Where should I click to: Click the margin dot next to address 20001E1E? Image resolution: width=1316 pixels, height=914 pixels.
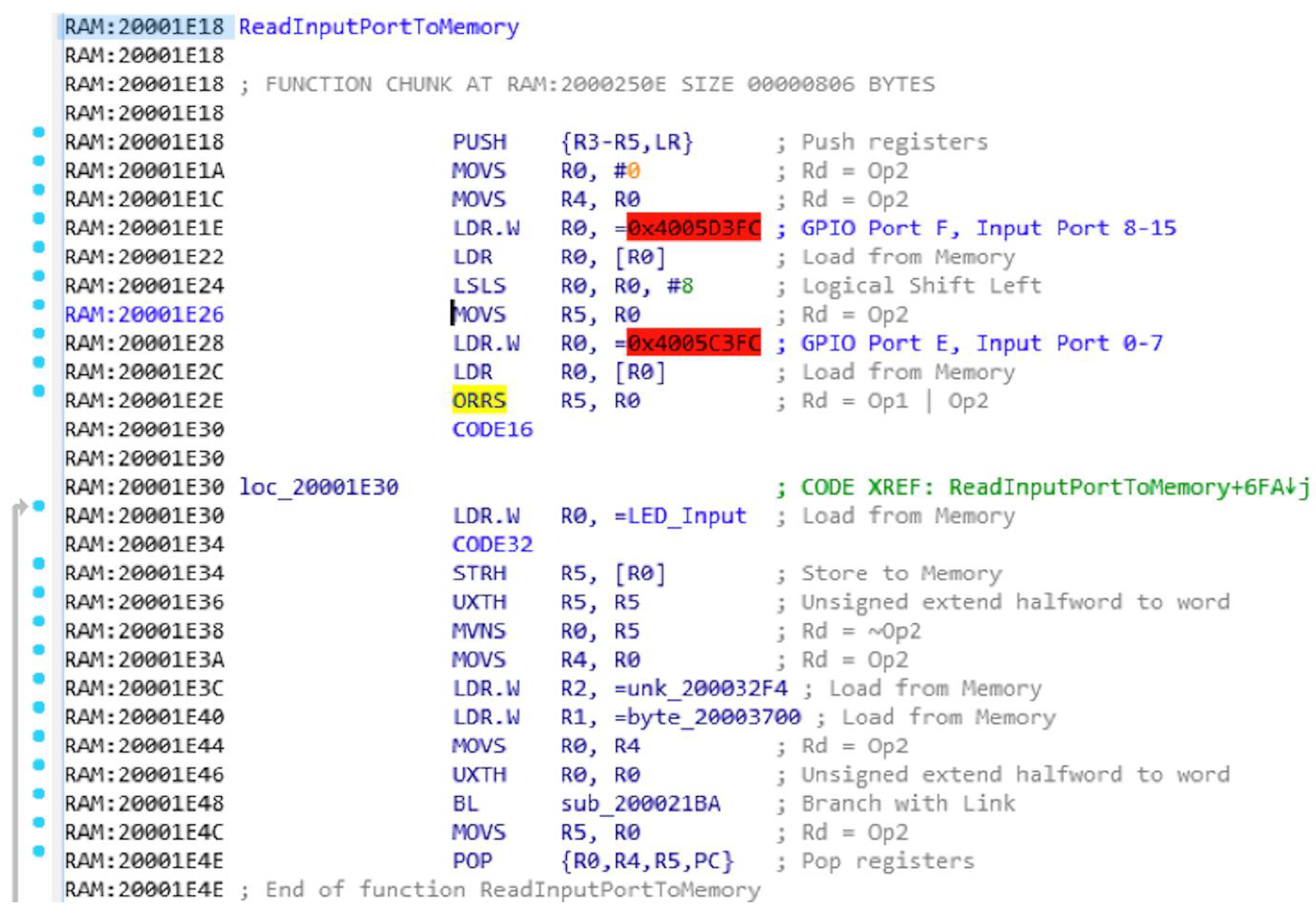[38, 218]
